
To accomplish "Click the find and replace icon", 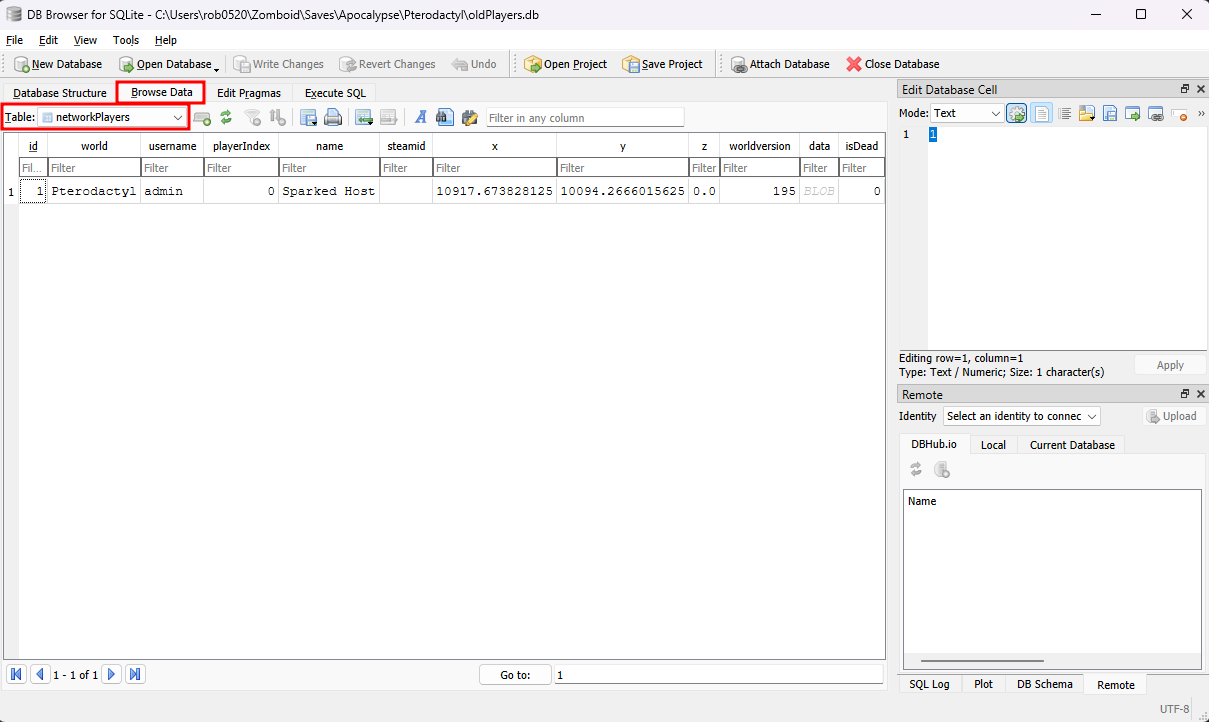I will [x=469, y=117].
